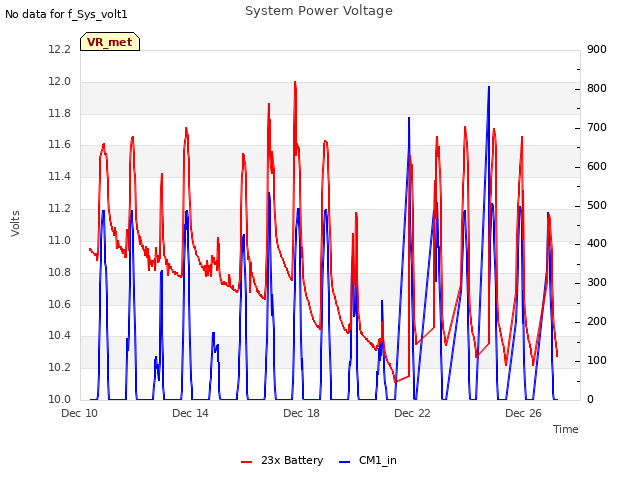Click the 11.2 left axis value
The height and width of the screenshot is (480, 640).
[60, 209]
